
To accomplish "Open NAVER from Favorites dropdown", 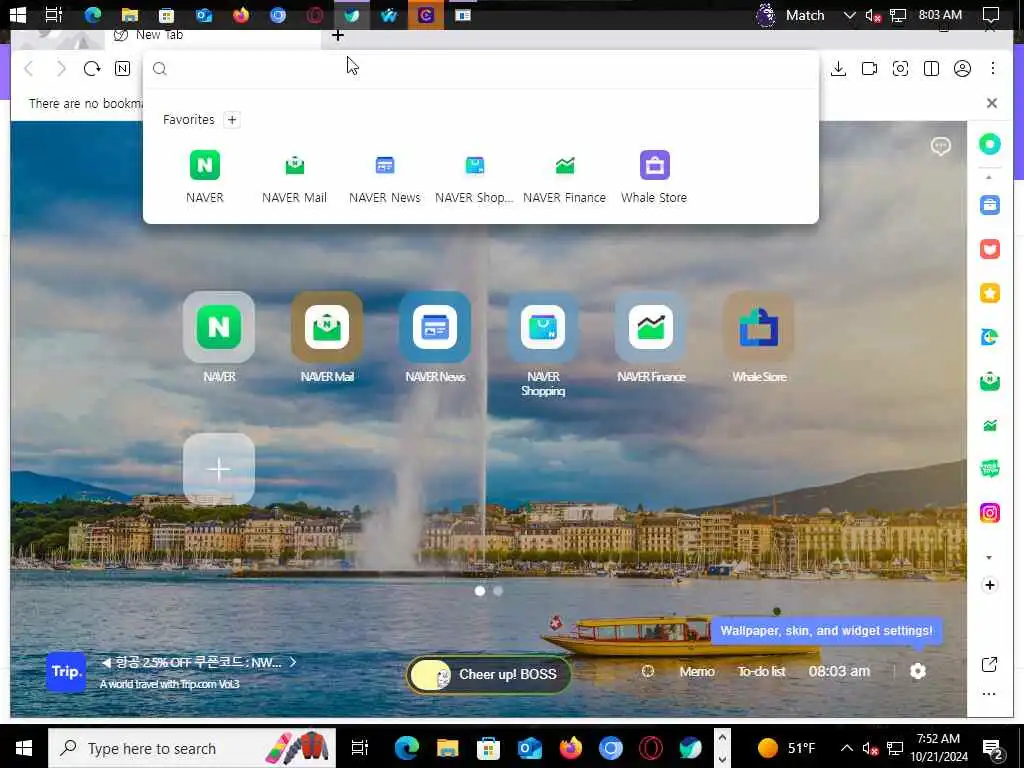I will coord(204,177).
